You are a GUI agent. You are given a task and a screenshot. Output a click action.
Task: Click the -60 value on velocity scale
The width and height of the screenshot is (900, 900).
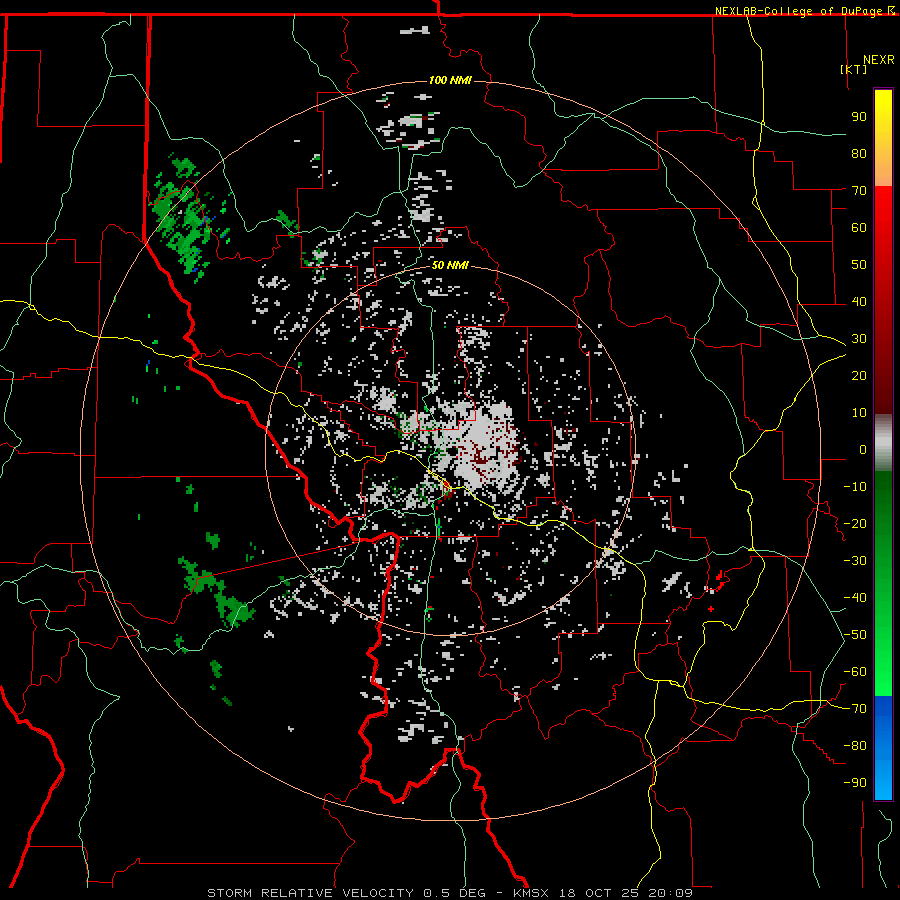(x=855, y=672)
